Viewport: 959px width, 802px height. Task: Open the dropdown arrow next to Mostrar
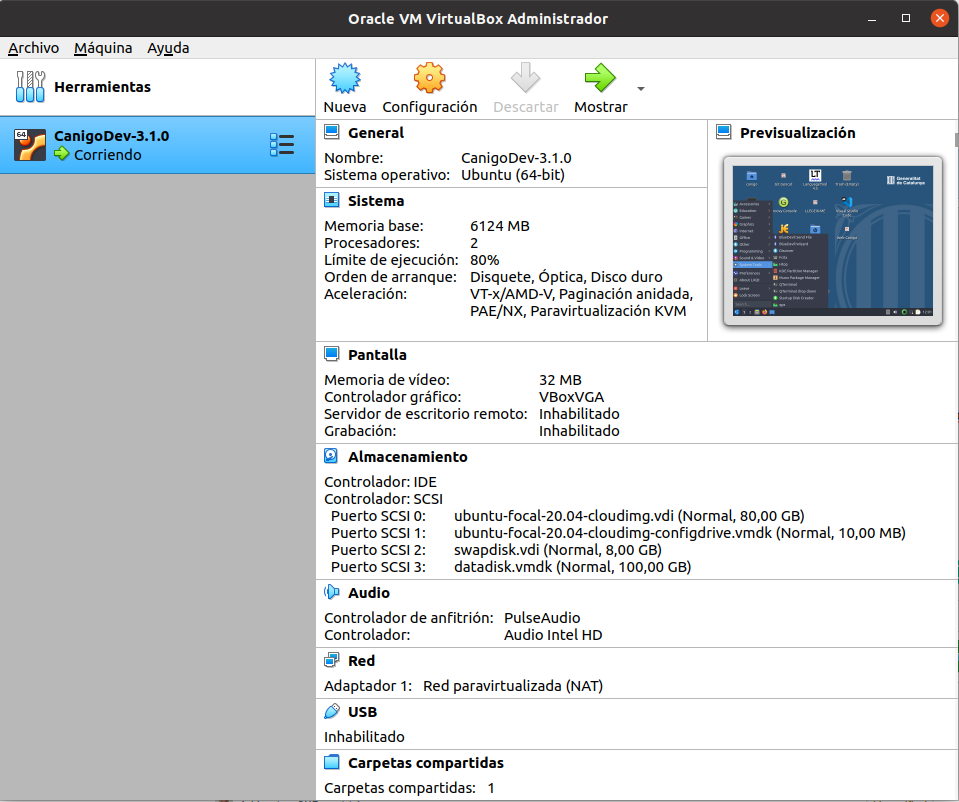(x=640, y=89)
